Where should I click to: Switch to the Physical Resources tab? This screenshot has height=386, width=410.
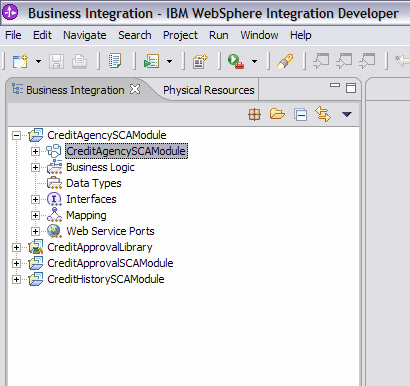[x=208, y=90]
